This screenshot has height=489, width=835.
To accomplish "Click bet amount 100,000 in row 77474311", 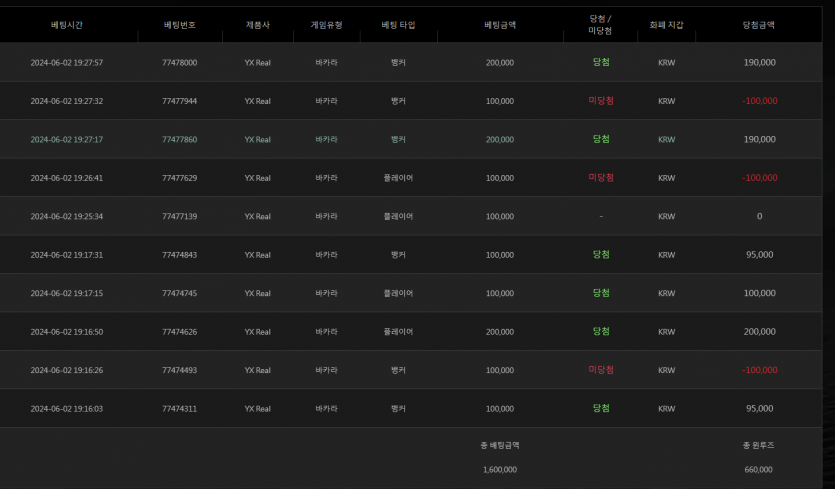I will (x=500, y=409).
